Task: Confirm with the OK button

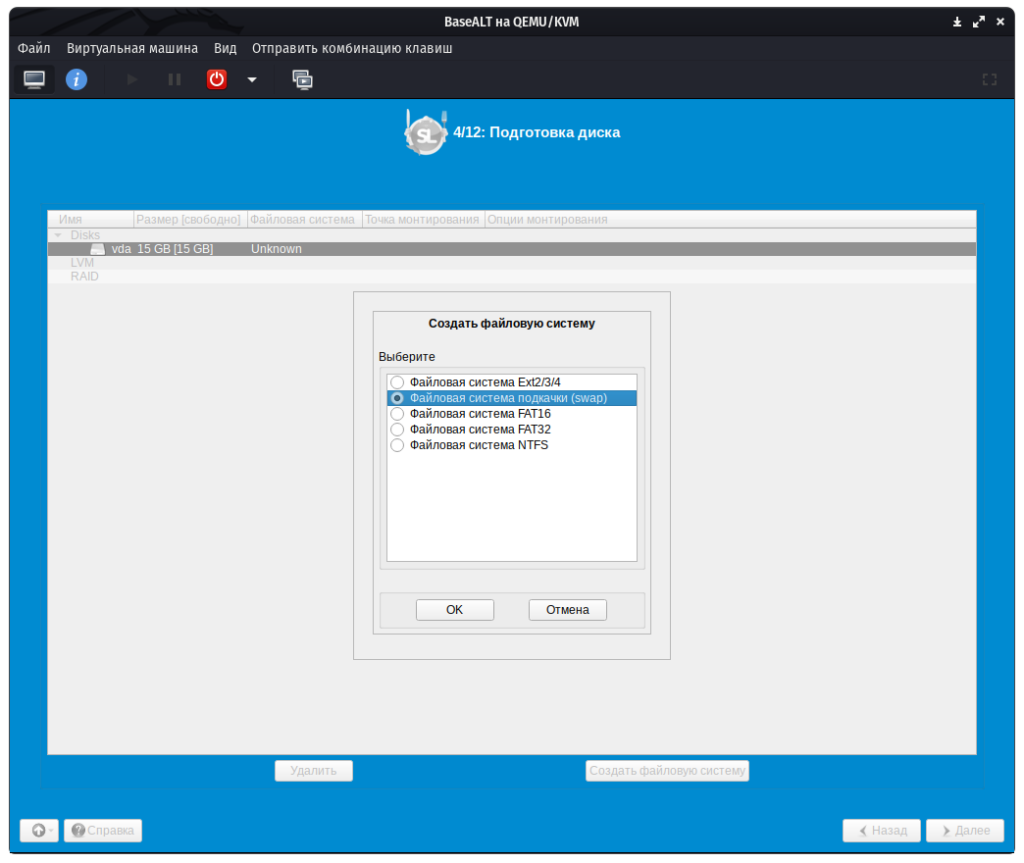Action: pos(454,610)
